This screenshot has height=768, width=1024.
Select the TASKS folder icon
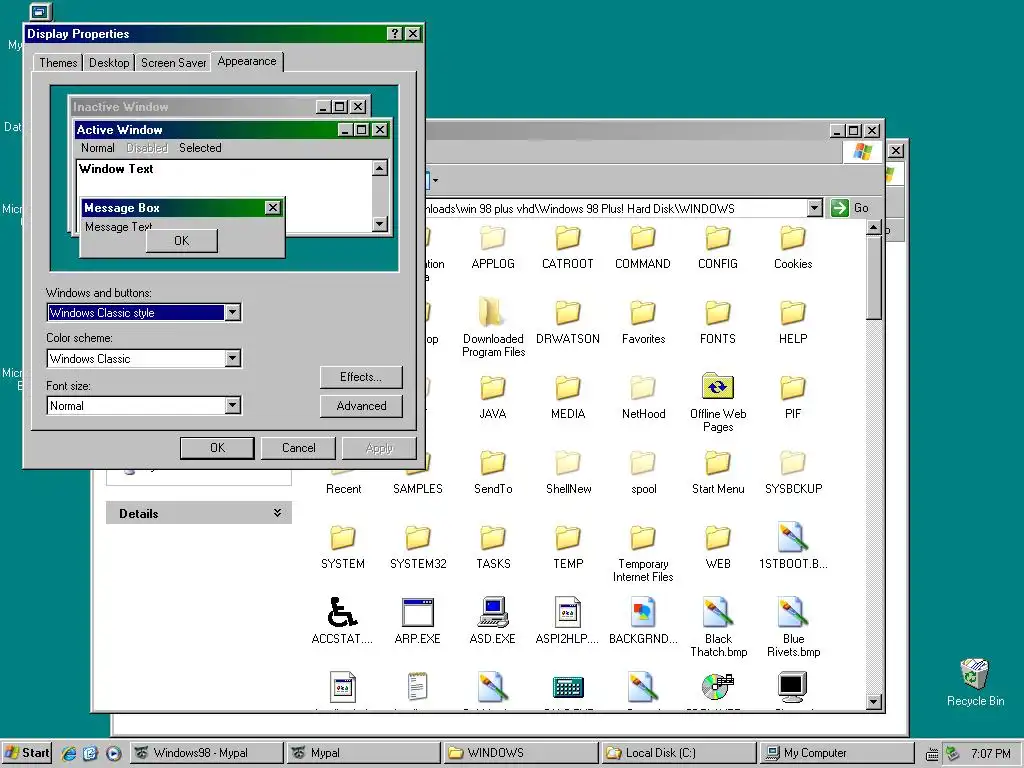pyautogui.click(x=492, y=539)
